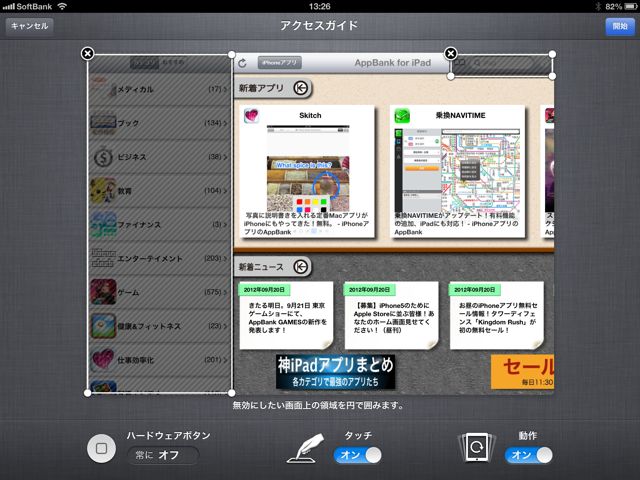The image size is (640, 480).
Task: Tap the ゲーム category icon
Action: pos(103,292)
